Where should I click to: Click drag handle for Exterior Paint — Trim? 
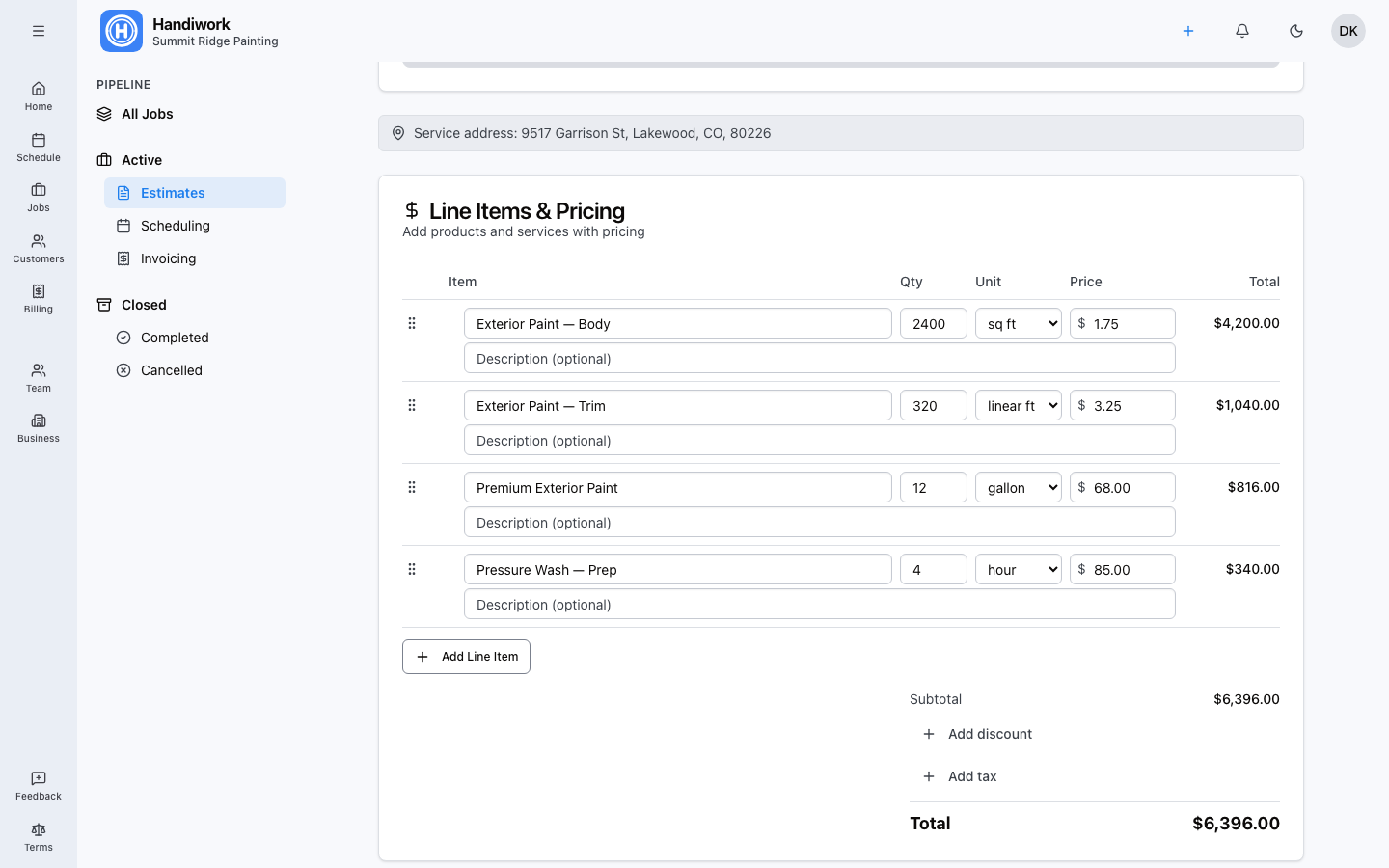pyautogui.click(x=412, y=405)
